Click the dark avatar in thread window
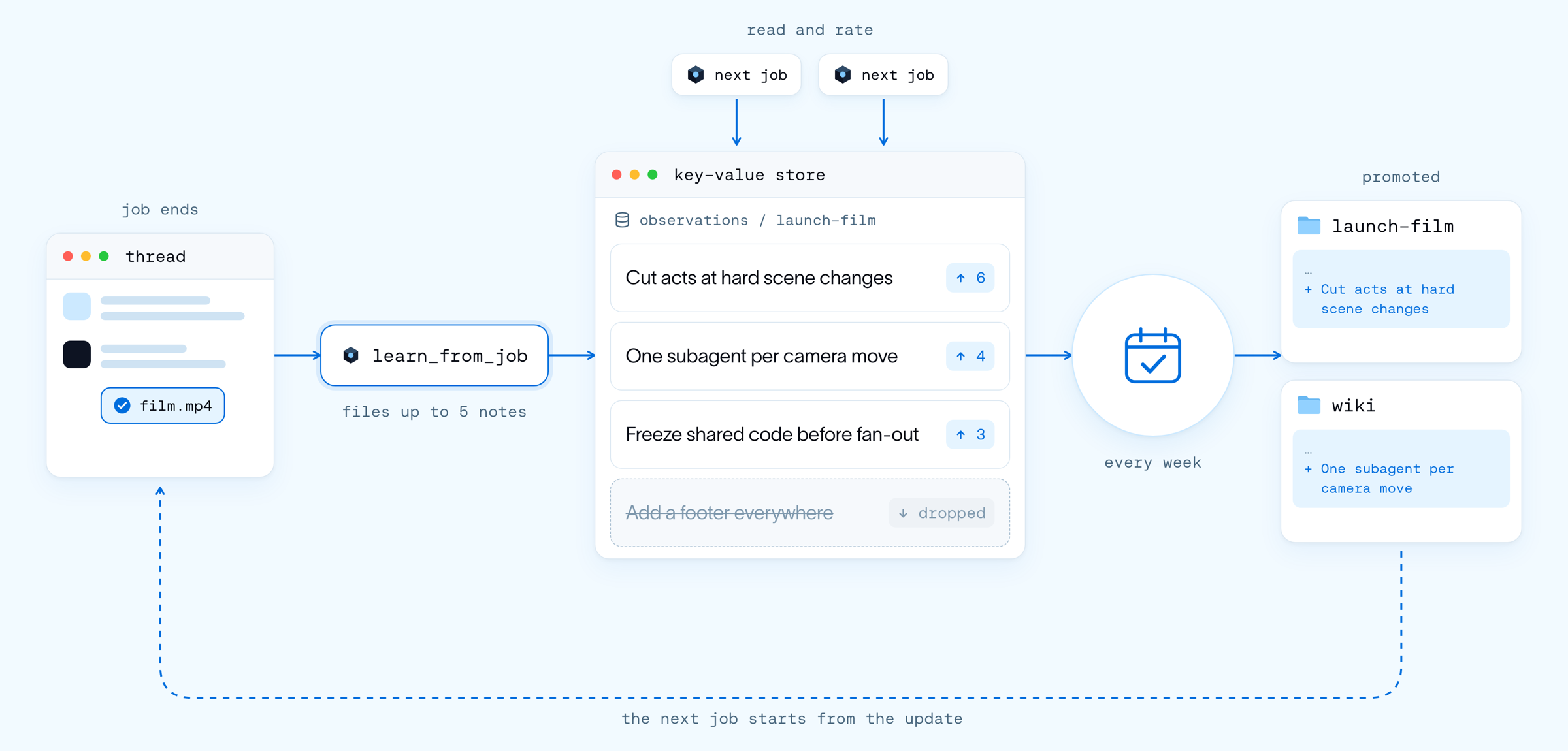Image resolution: width=1568 pixels, height=751 pixels. (76, 354)
